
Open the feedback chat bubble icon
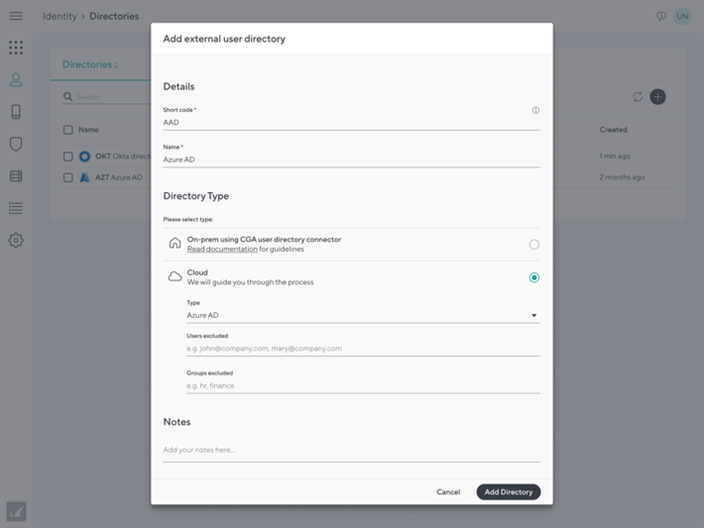(x=661, y=16)
